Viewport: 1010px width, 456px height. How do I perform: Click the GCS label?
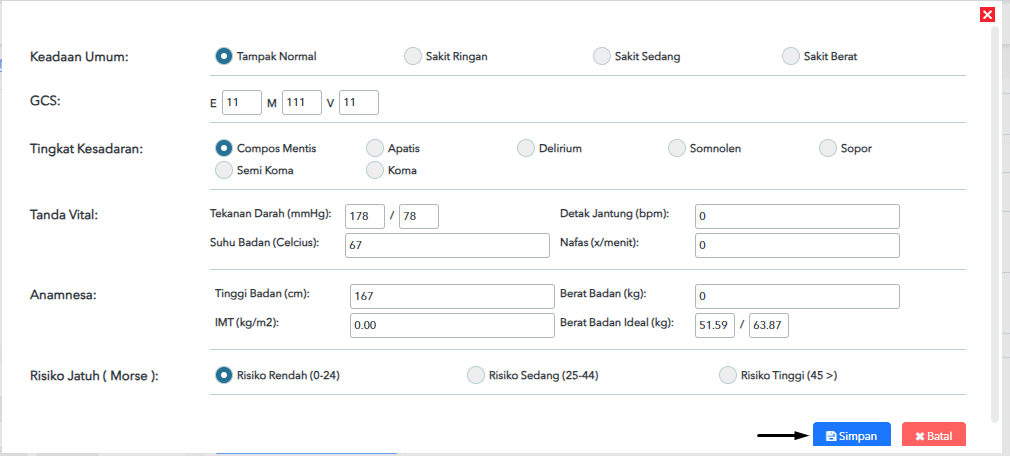[x=45, y=101]
